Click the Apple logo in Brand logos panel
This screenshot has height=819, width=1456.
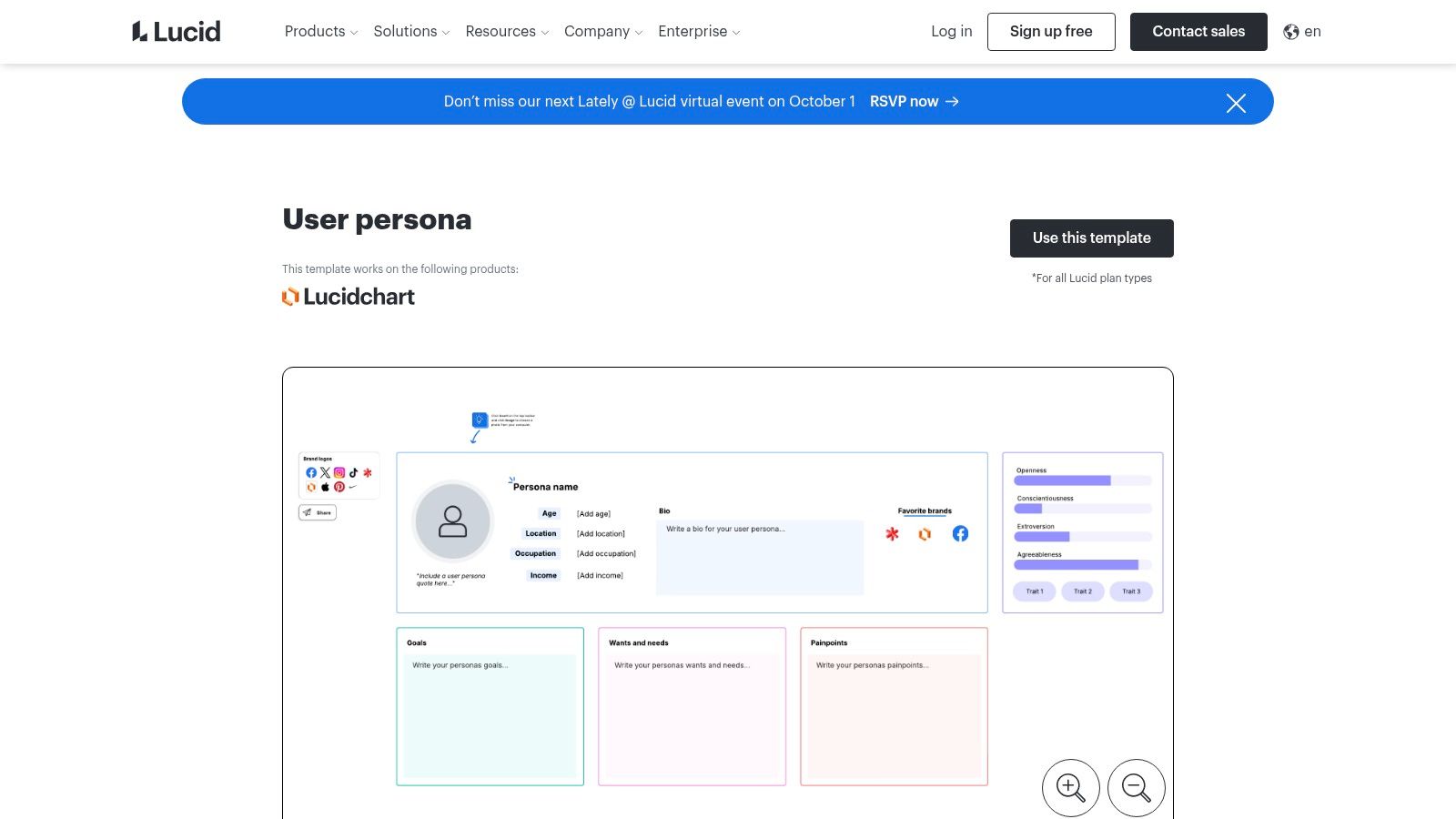click(325, 487)
